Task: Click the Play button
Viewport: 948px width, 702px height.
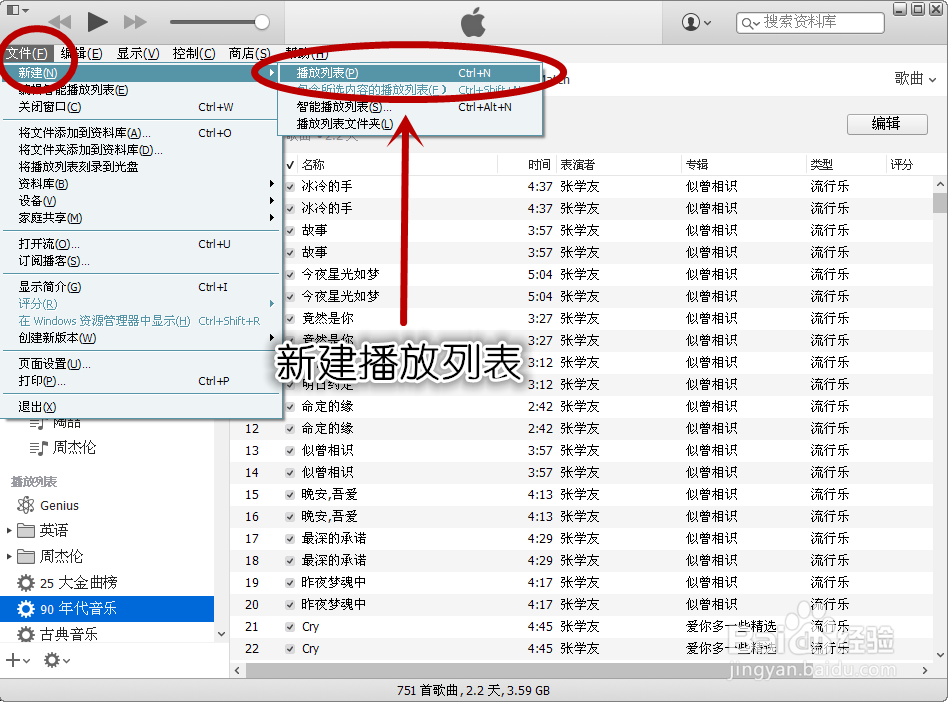Action: (x=97, y=22)
